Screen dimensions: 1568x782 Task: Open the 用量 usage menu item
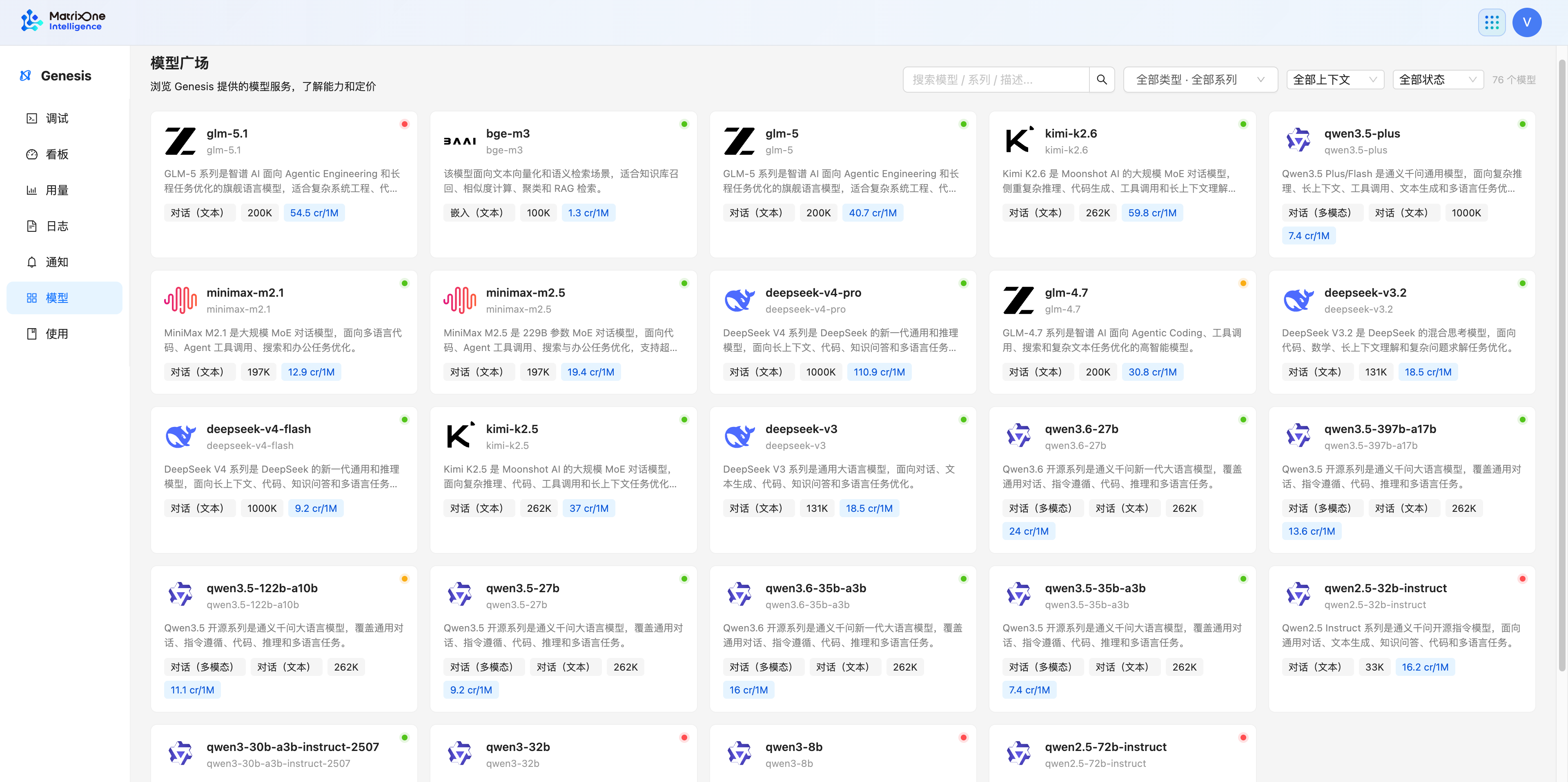click(65, 191)
